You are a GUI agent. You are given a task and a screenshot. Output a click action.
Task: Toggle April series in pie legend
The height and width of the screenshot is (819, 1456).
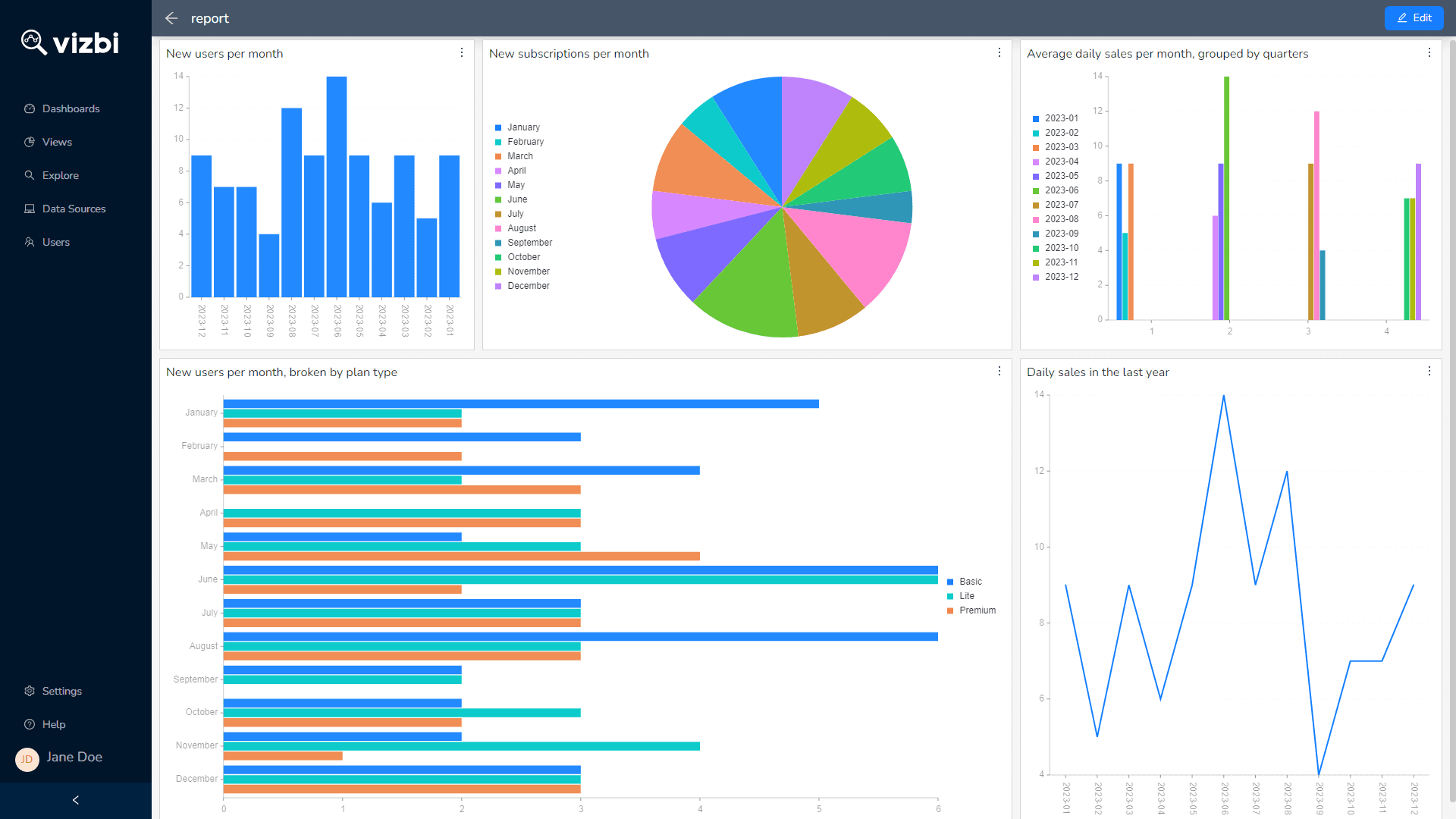tap(510, 171)
